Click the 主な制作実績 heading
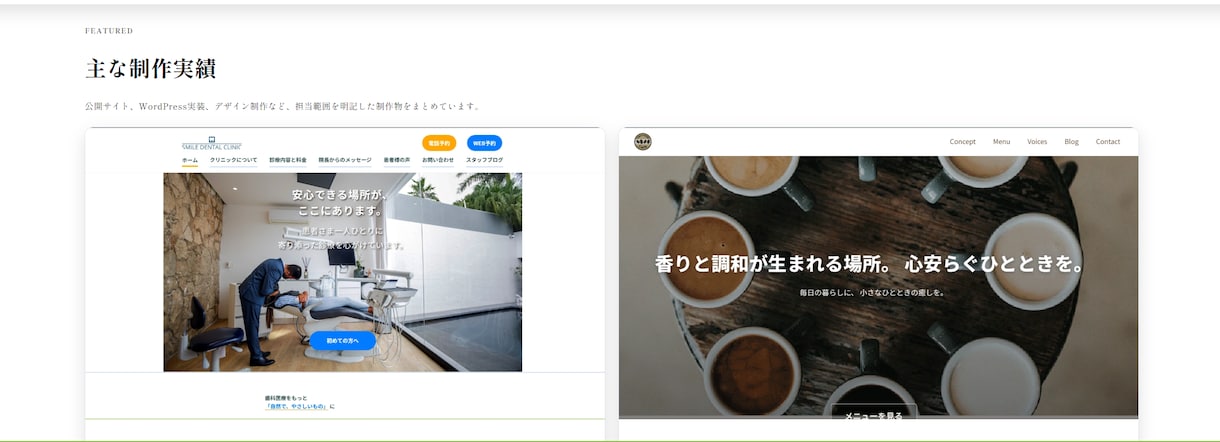 coord(151,69)
